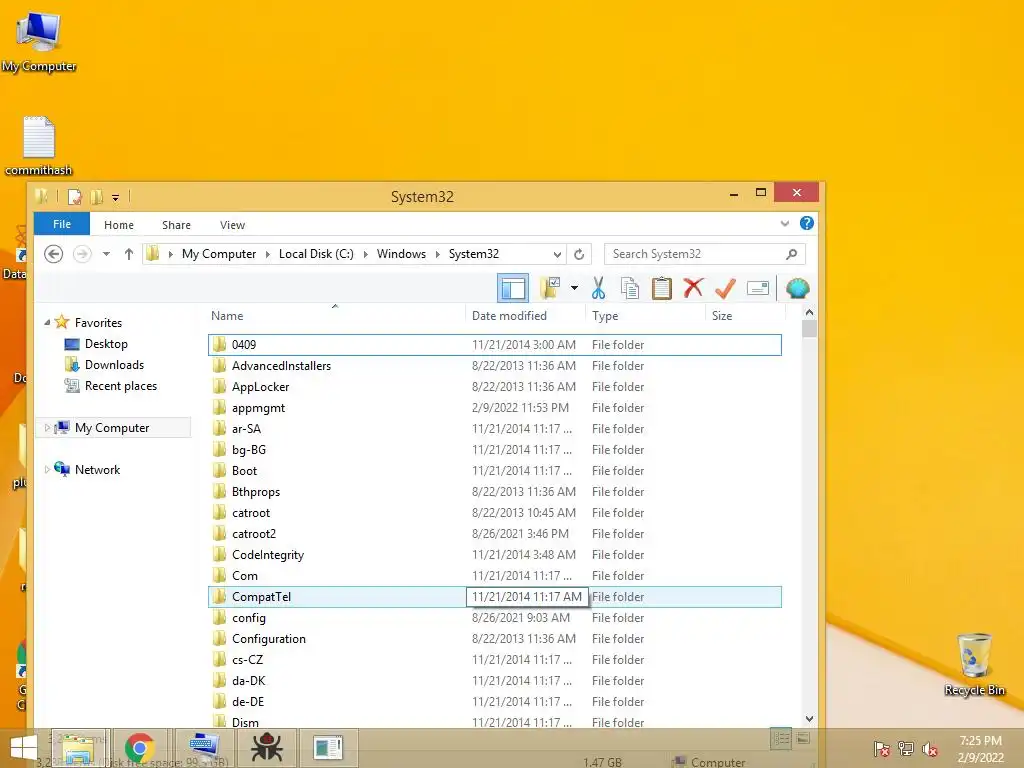Select the commithash desktop file
Image resolution: width=1024 pixels, height=768 pixels.
tap(39, 146)
